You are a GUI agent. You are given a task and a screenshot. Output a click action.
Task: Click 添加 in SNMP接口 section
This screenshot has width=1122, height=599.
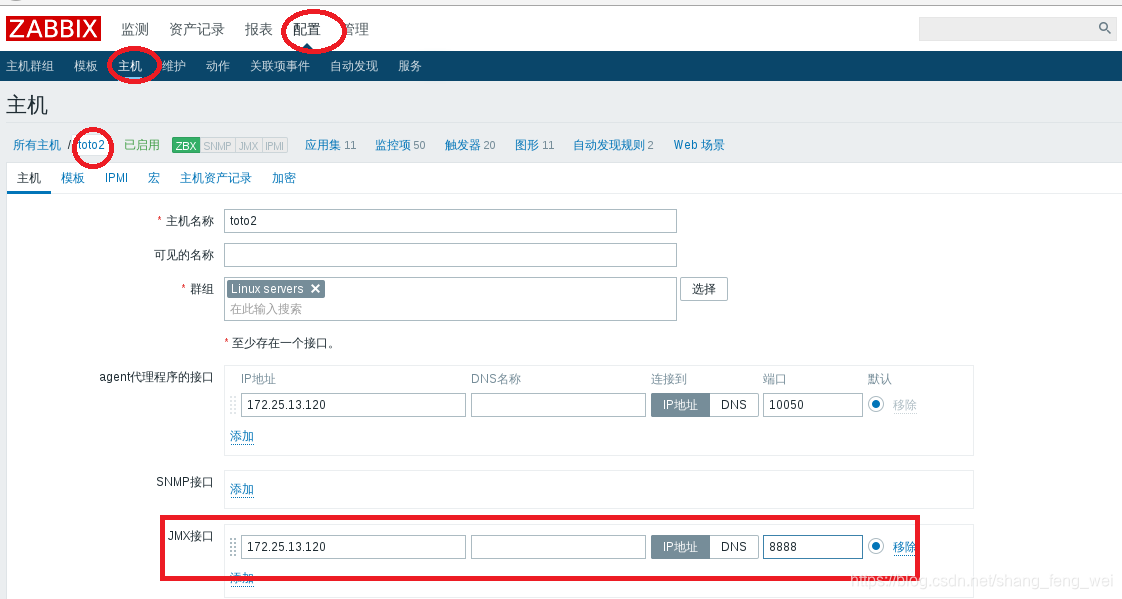(242, 490)
